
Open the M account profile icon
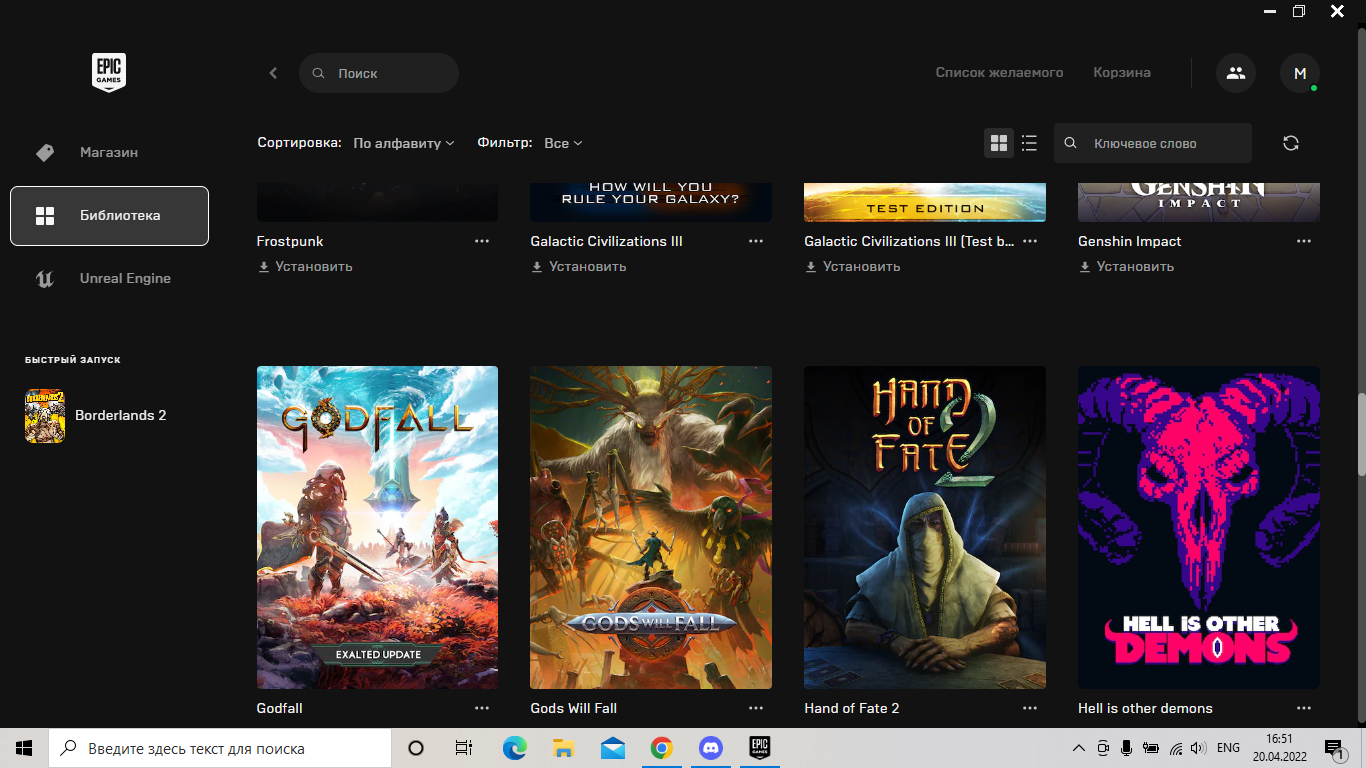click(x=1300, y=73)
